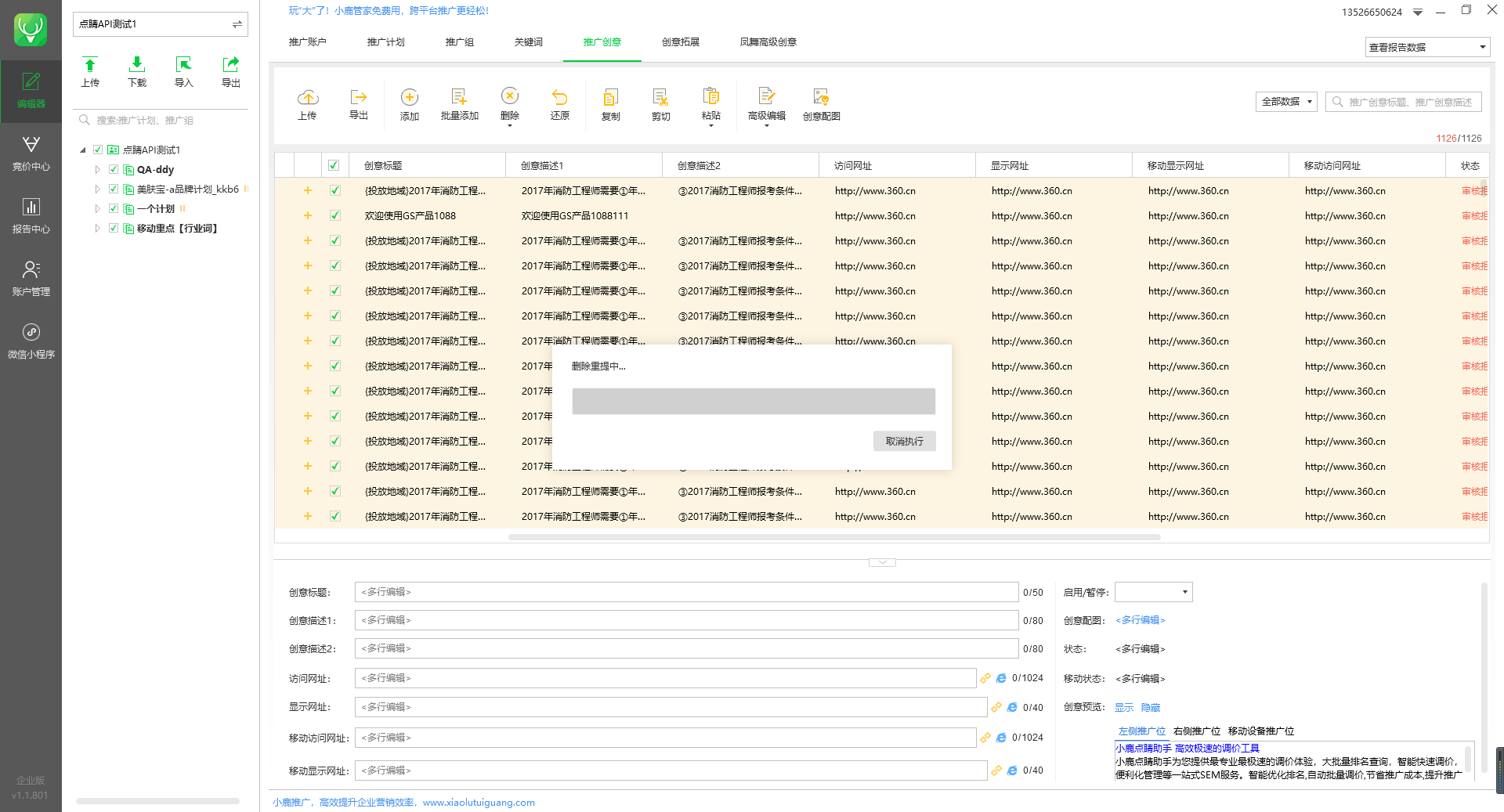
Task: Open the account number dropdown arrow
Action: coord(1418,13)
